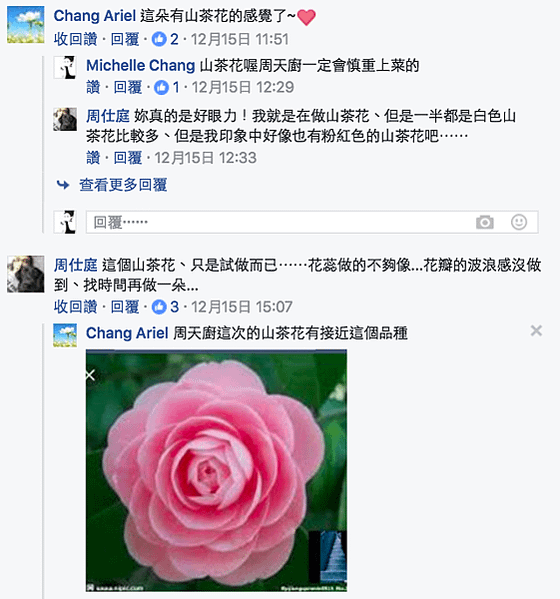The width and height of the screenshot is (560, 599).
Task: Like 周仕庭's 12:33 reply via 讚
Action: [x=93, y=158]
